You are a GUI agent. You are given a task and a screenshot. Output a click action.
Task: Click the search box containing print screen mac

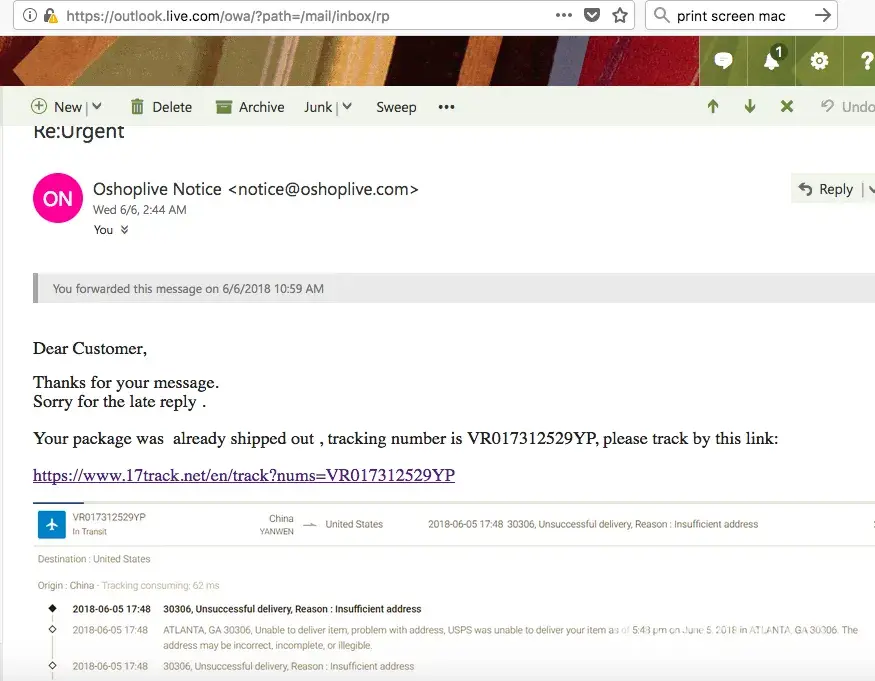click(x=740, y=15)
